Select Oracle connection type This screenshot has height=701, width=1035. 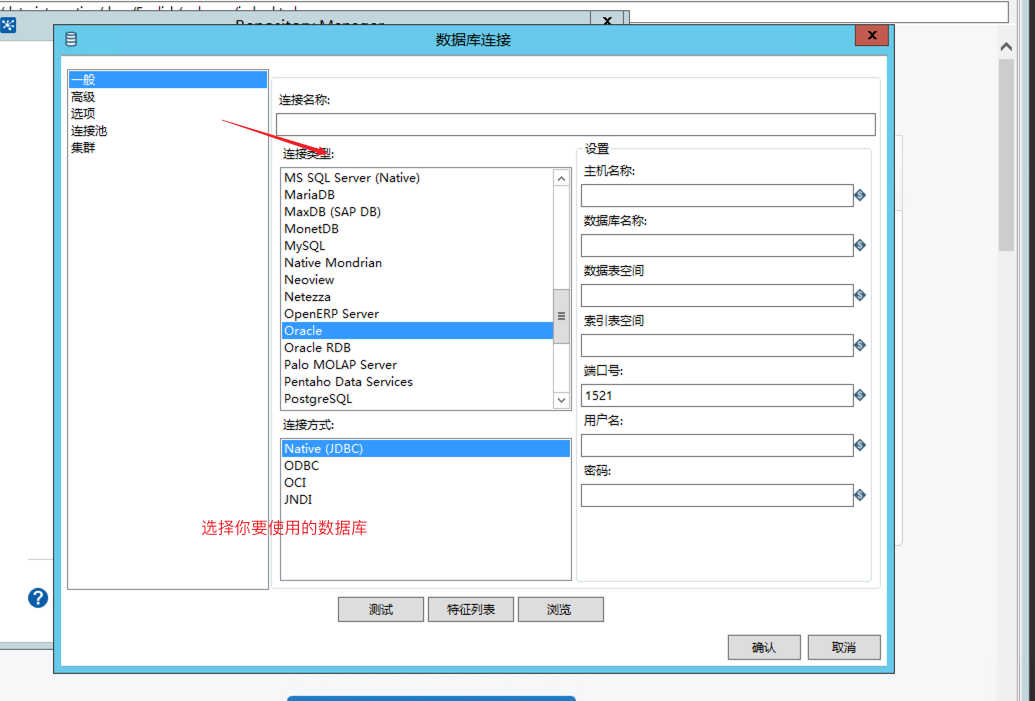417,331
